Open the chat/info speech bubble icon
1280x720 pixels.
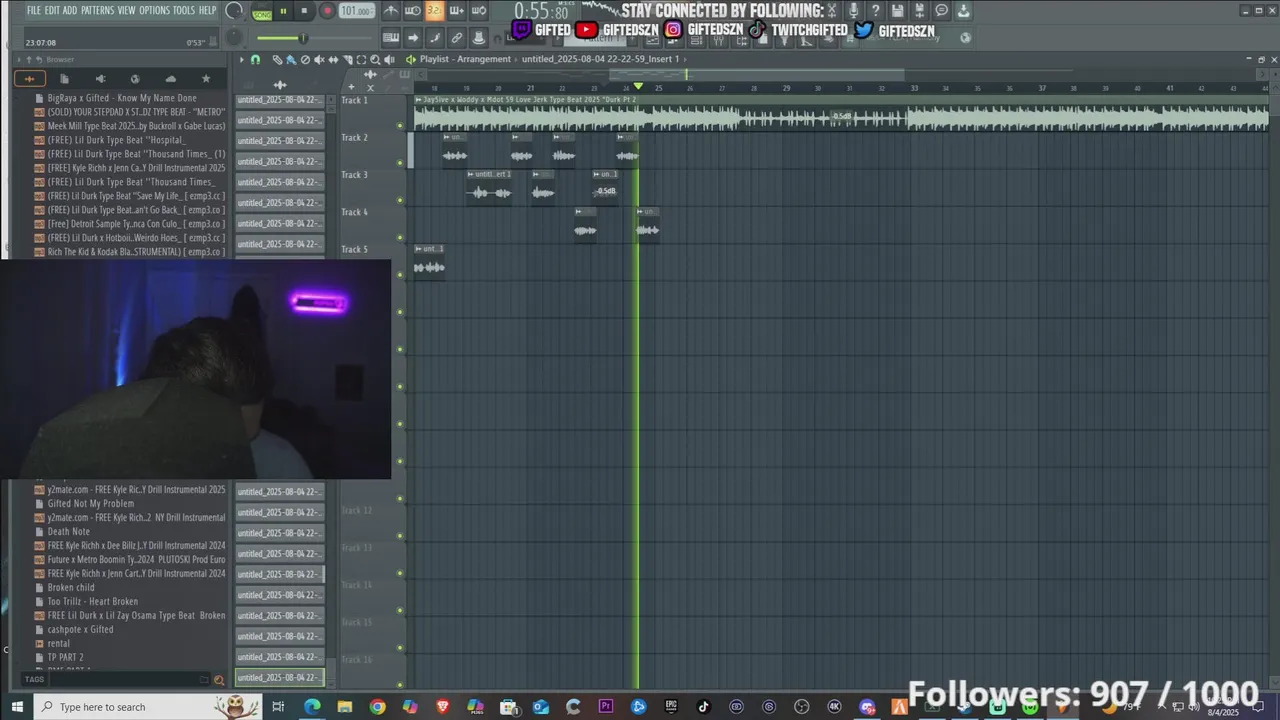coord(941,10)
